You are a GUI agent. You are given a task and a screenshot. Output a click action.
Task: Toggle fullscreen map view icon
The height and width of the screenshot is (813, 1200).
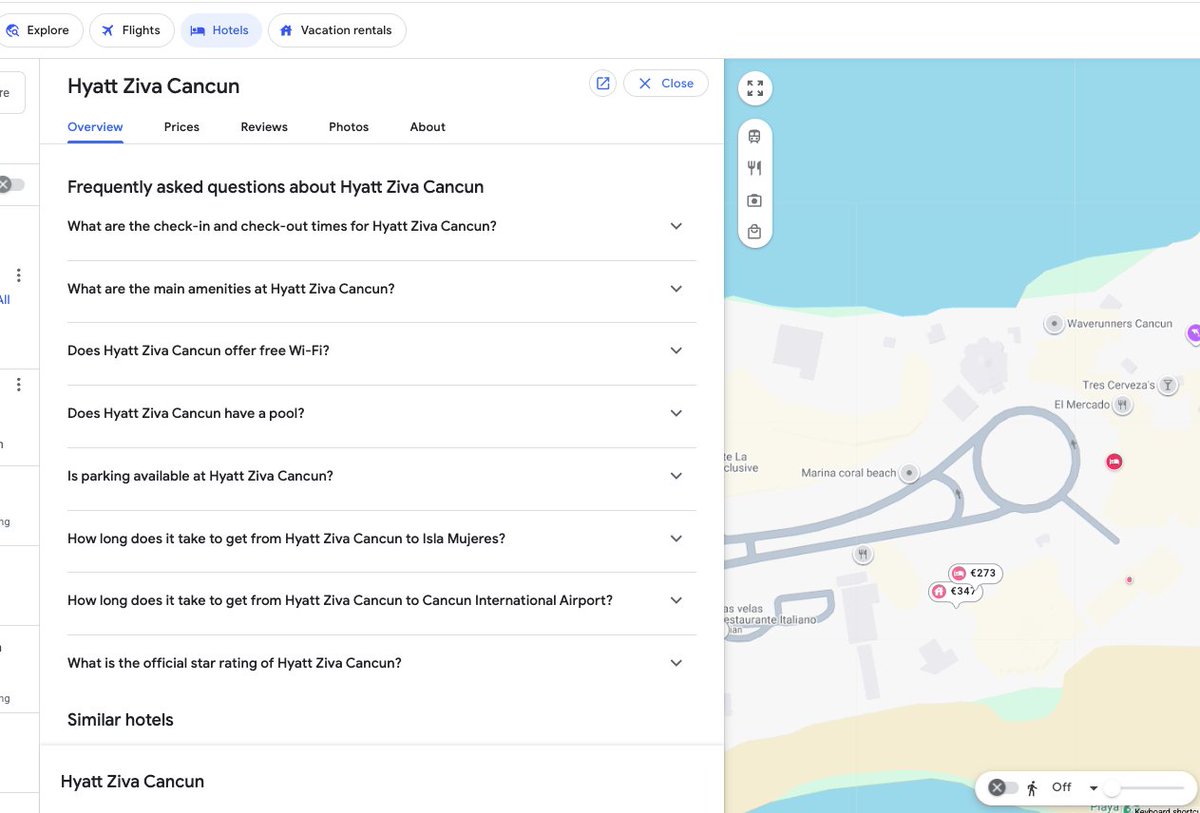[x=755, y=88]
